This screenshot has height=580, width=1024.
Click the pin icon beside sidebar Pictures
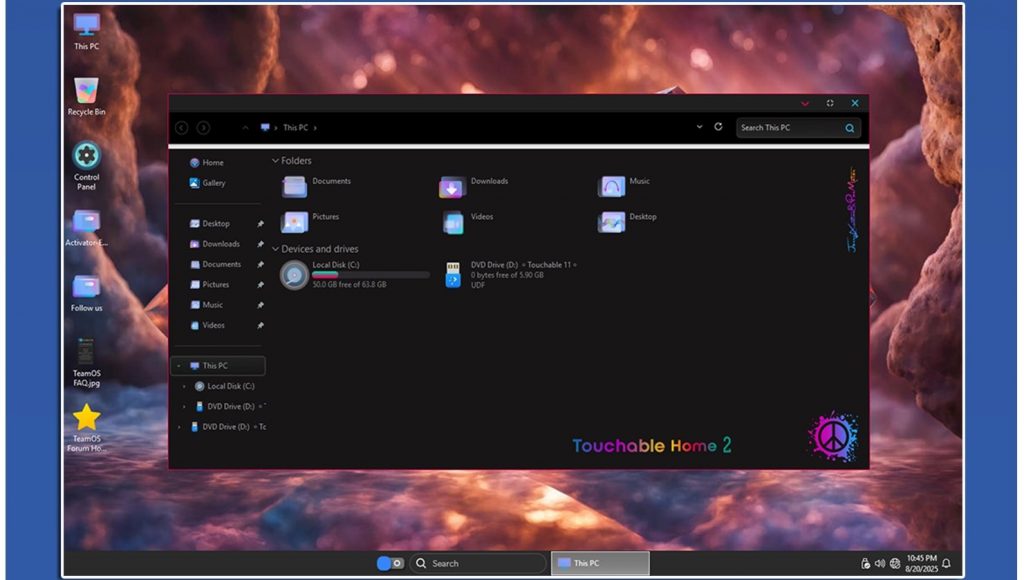pos(260,285)
